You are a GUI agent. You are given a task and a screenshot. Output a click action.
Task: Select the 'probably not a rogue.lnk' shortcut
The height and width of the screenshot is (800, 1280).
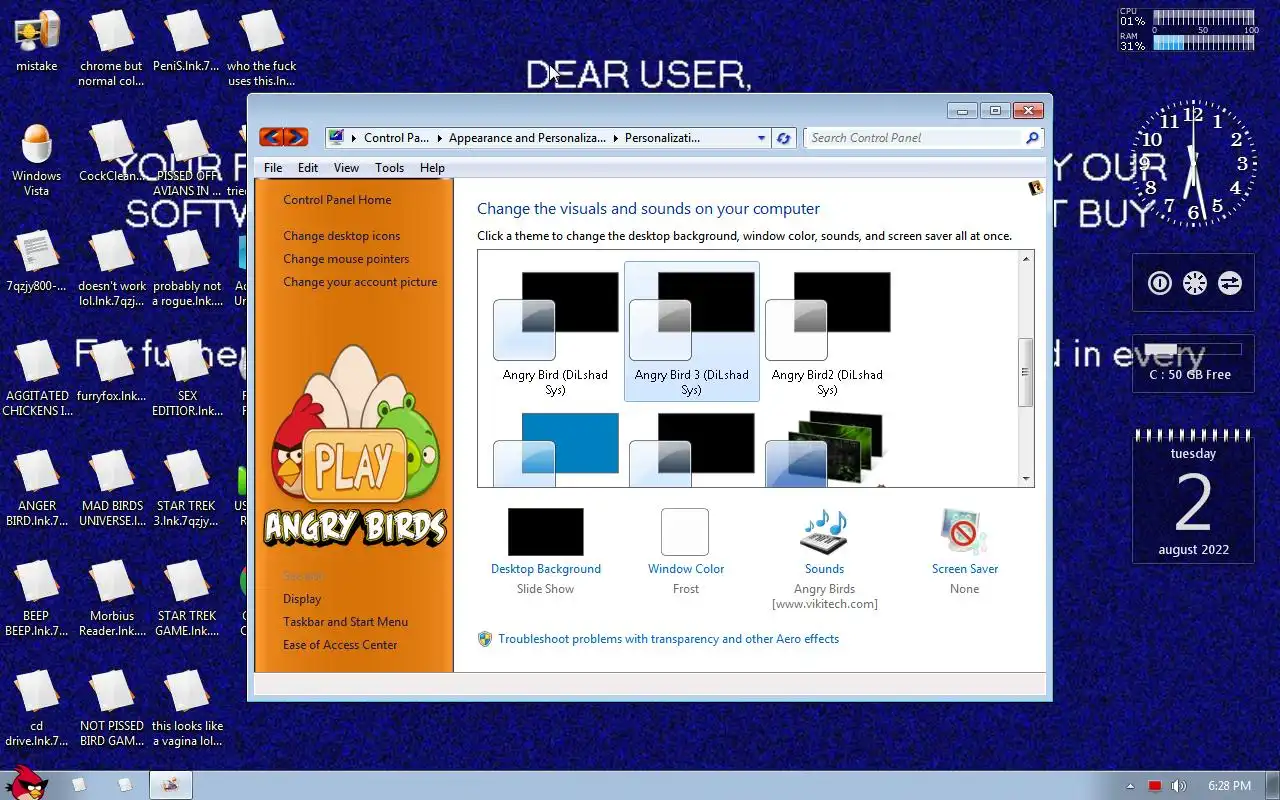click(186, 267)
